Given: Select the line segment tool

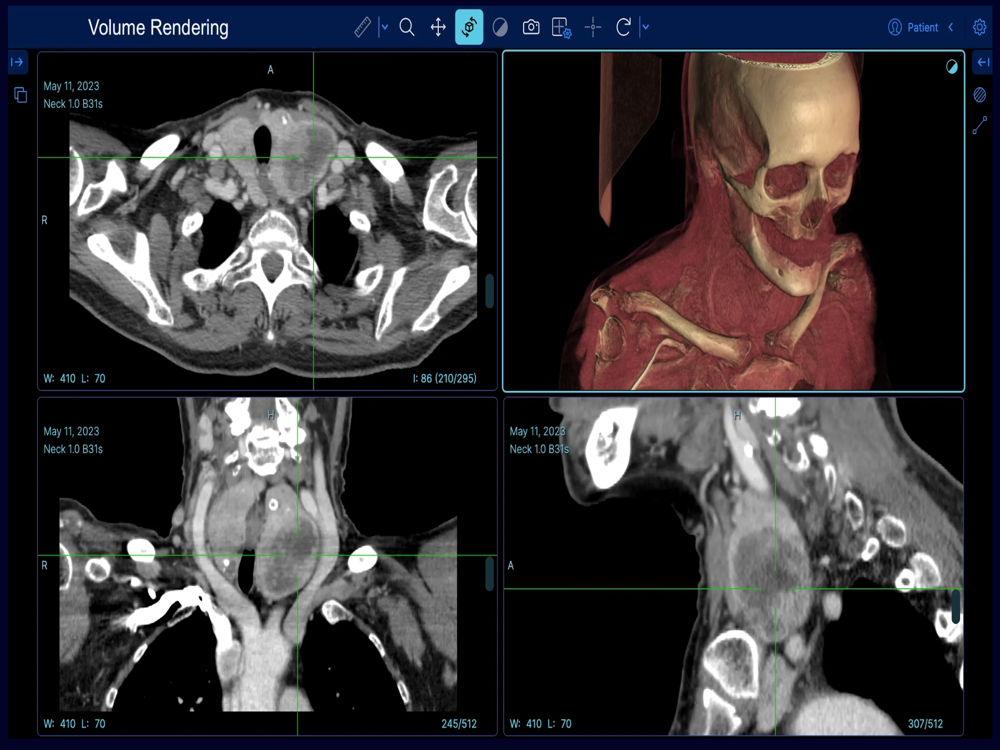Looking at the screenshot, I should 980,125.
